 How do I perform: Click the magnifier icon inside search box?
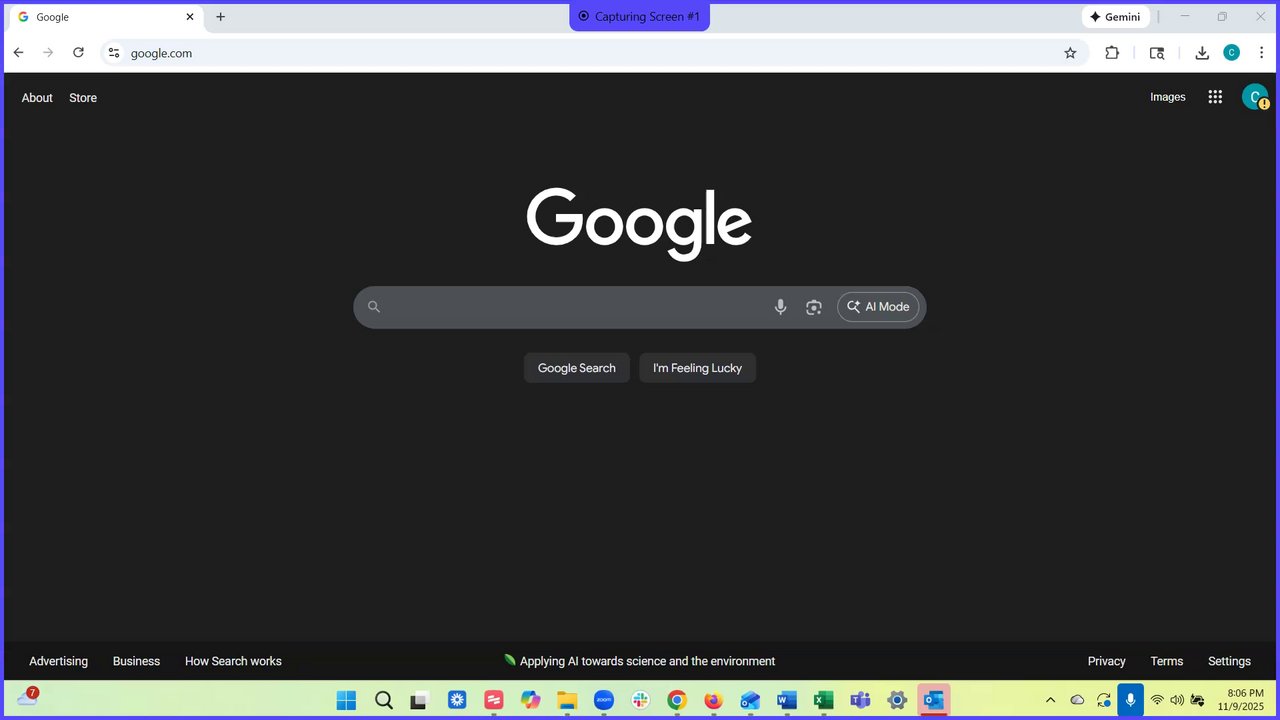(x=374, y=307)
